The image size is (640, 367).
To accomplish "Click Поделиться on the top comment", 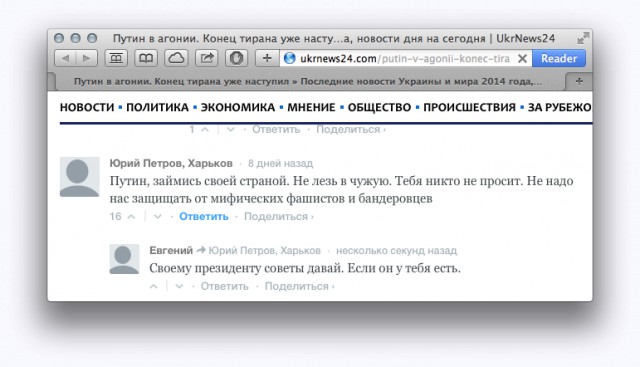I will pos(351,129).
